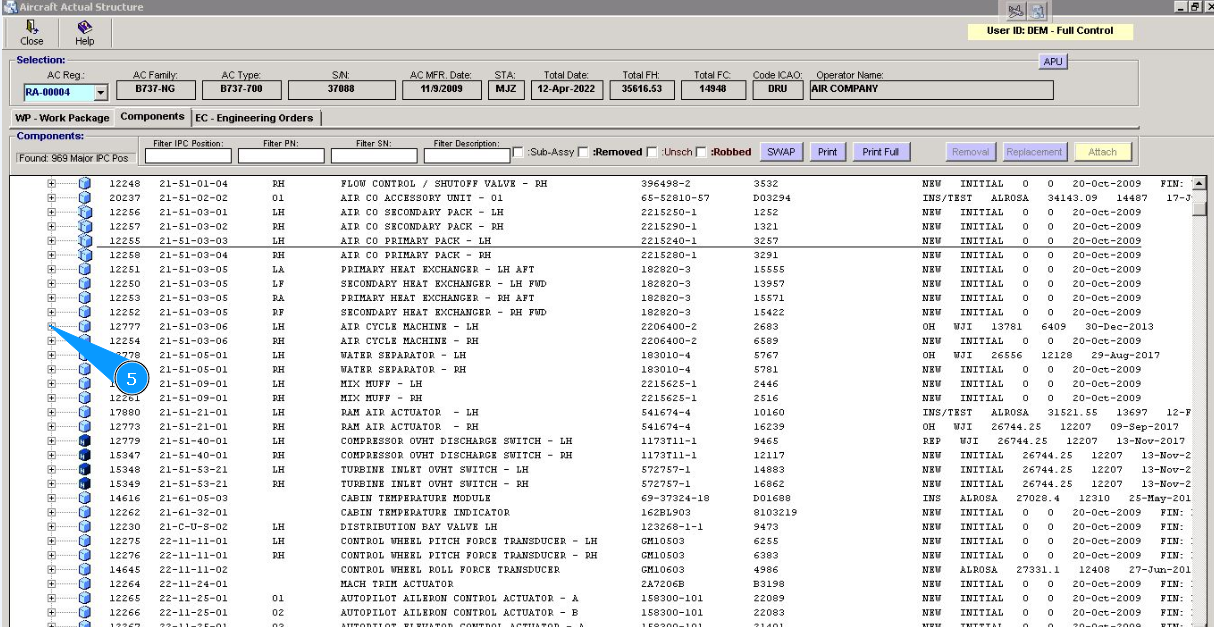Select cube icon of MACH TRIM ACTUATOR
Image resolution: width=1214 pixels, height=633 pixels.
85,583
